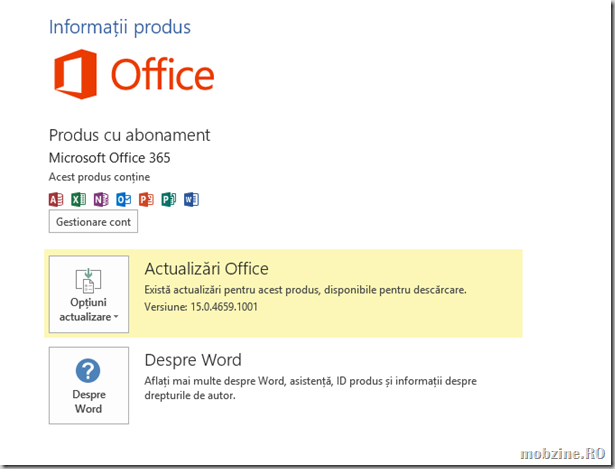
Task: Click the Produs cu abonament heading
Action: tap(129, 135)
